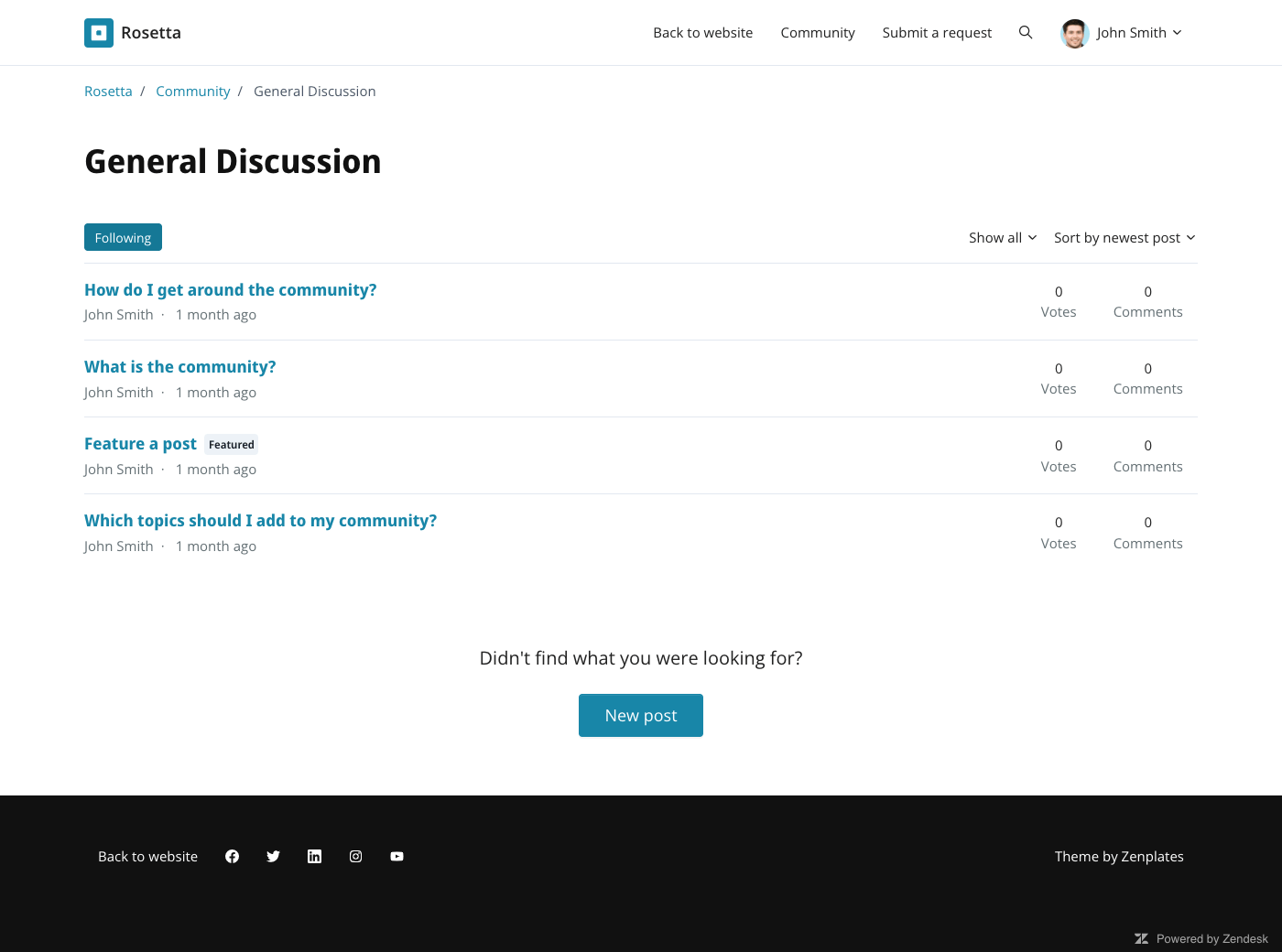Expand Sort by newest post dropdown

[x=1124, y=238]
